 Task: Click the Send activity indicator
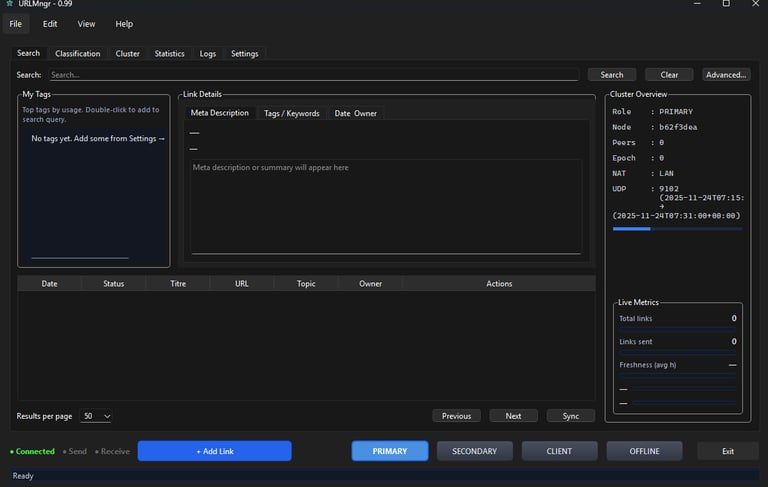pos(74,451)
